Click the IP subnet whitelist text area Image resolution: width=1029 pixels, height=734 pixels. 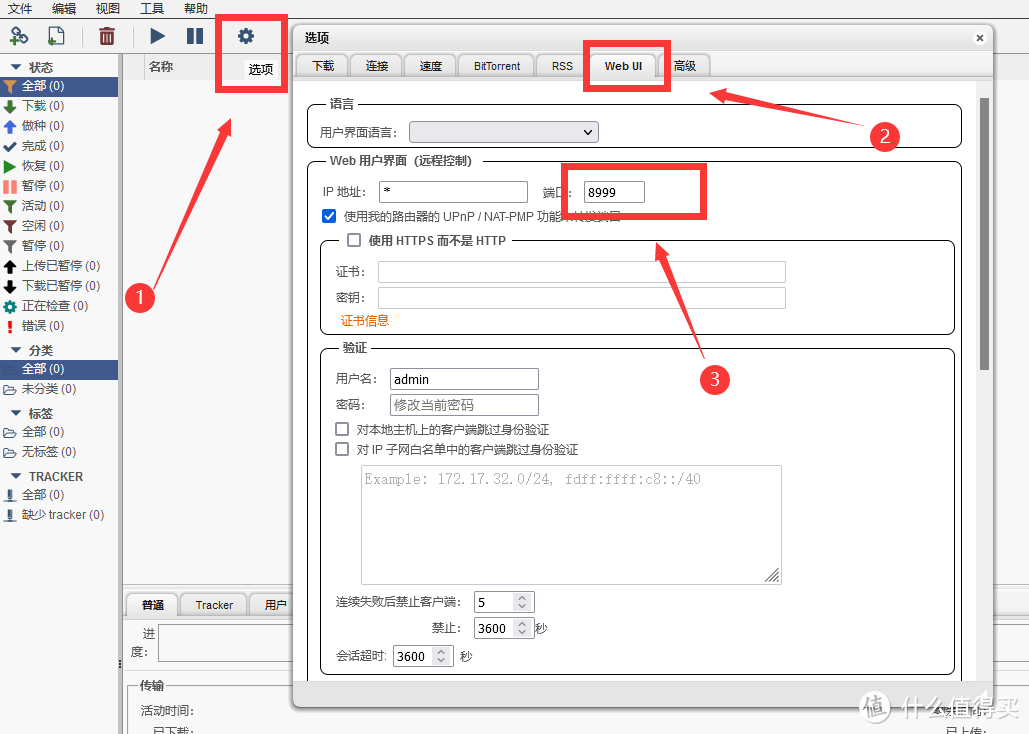tap(571, 525)
